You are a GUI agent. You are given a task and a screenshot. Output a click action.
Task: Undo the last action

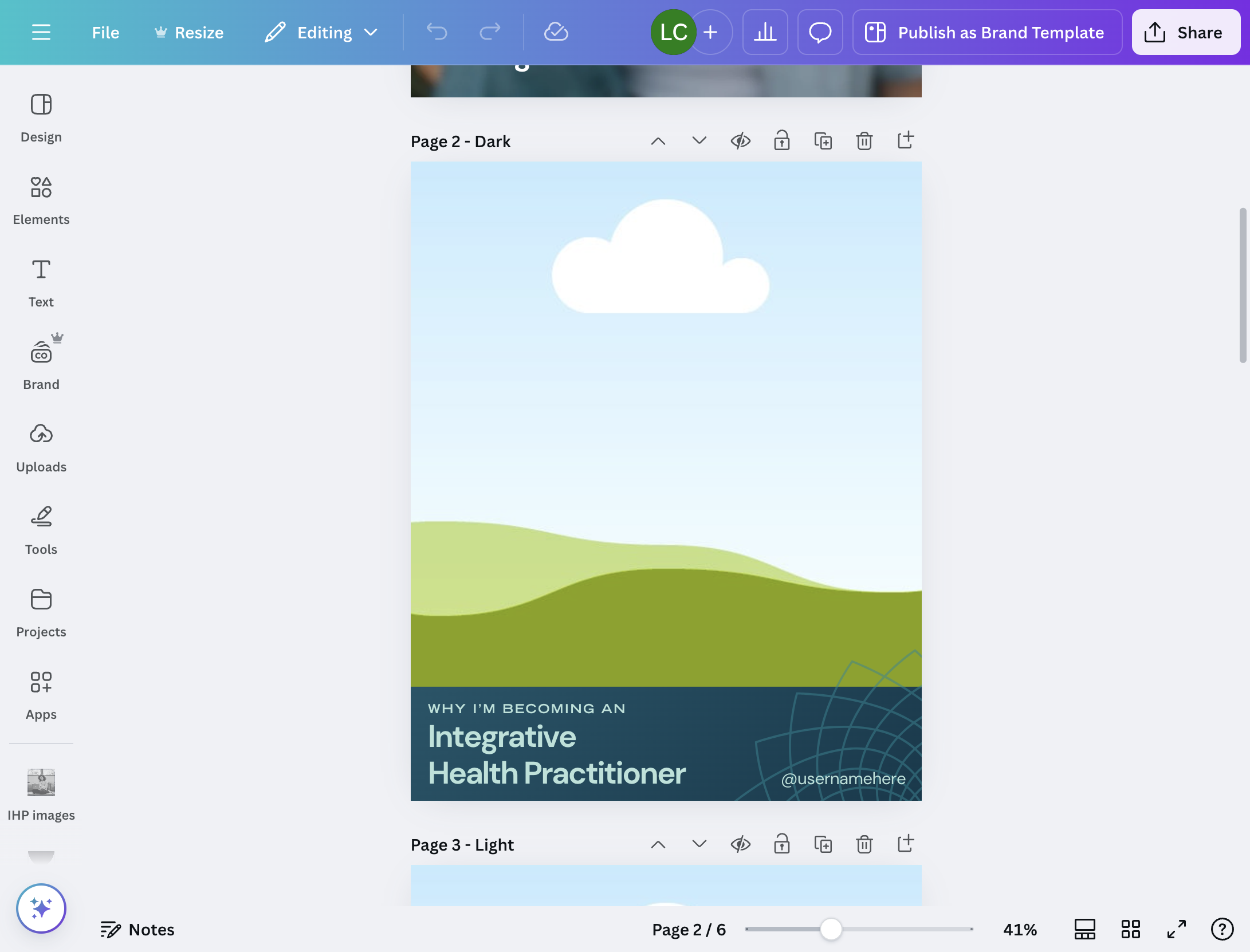(437, 32)
